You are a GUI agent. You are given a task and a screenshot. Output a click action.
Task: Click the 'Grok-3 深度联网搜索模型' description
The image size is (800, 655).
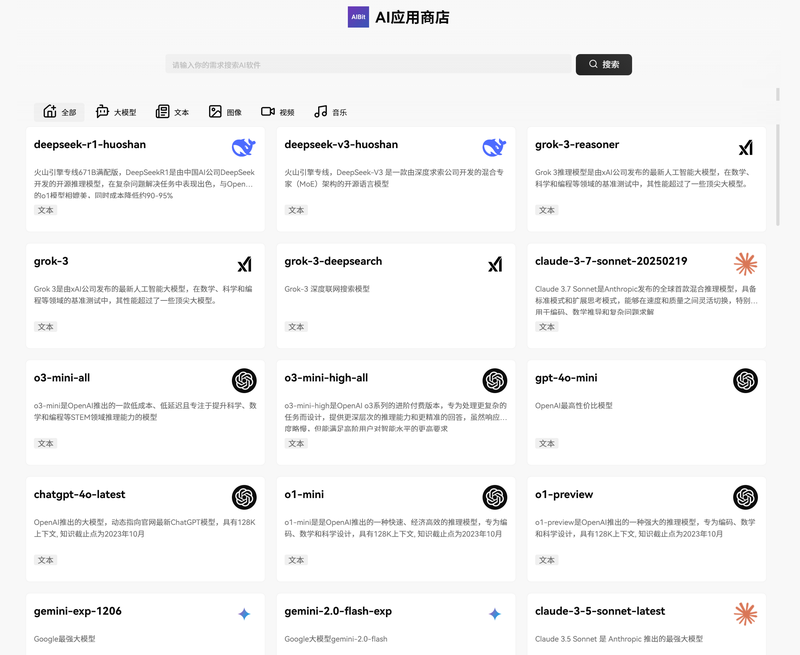click(327, 289)
